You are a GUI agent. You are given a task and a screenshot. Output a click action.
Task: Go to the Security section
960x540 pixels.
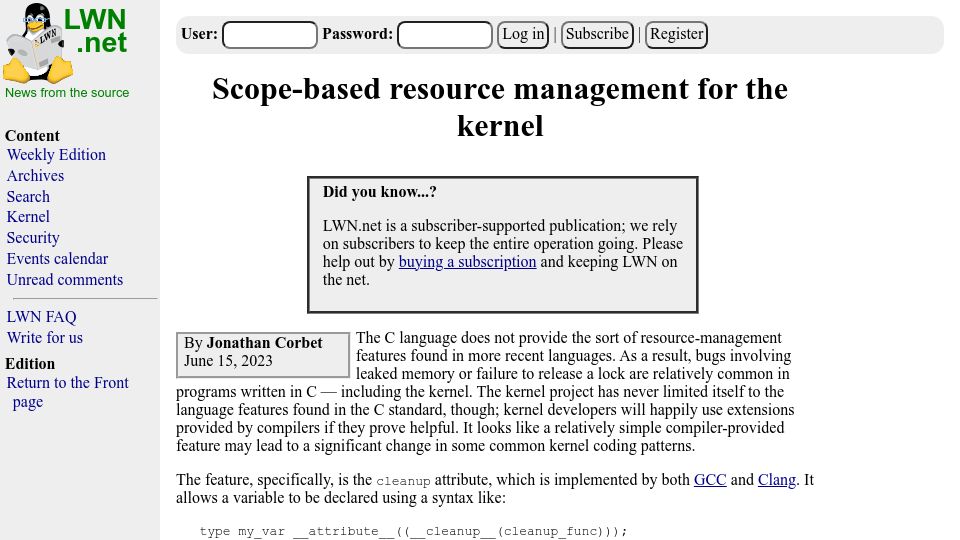[x=33, y=238]
